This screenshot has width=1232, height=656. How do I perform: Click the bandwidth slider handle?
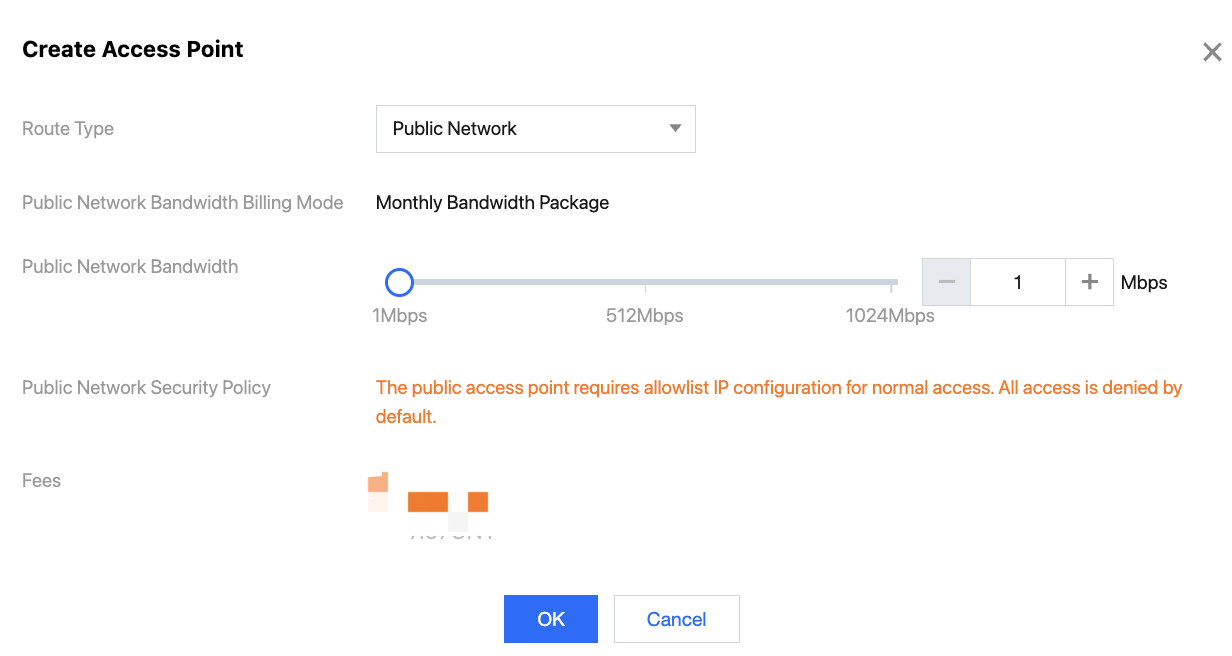pos(399,283)
